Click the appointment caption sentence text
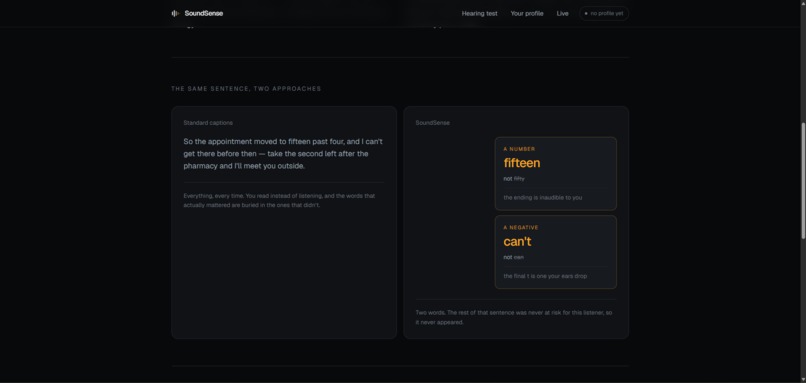The image size is (806, 383). coord(283,154)
